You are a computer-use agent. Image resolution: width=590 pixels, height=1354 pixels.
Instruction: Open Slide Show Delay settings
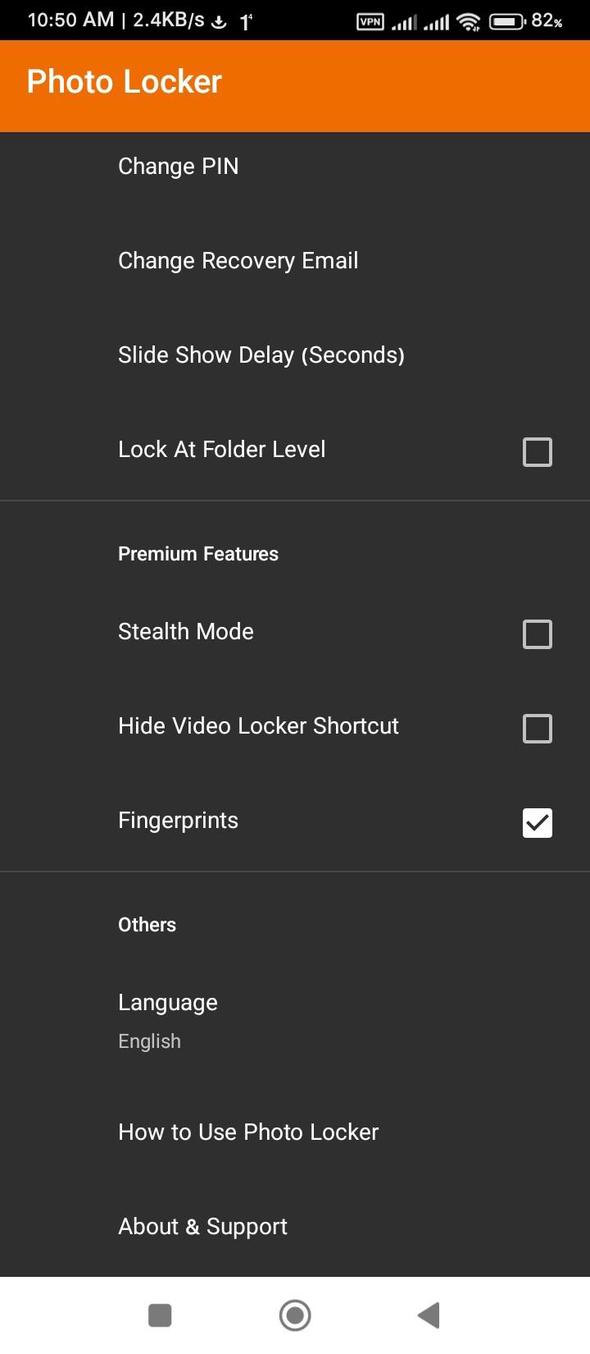(x=261, y=355)
